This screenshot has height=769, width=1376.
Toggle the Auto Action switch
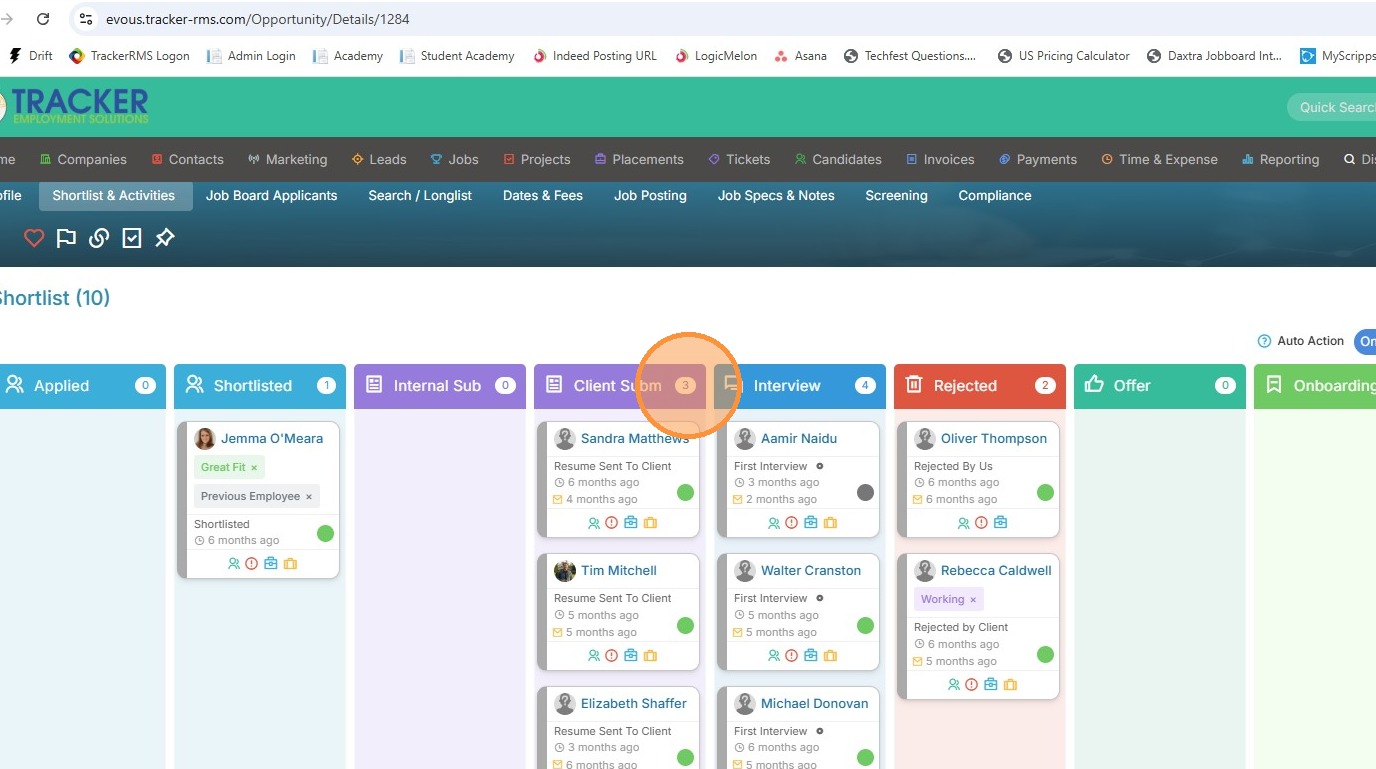tap(1366, 341)
